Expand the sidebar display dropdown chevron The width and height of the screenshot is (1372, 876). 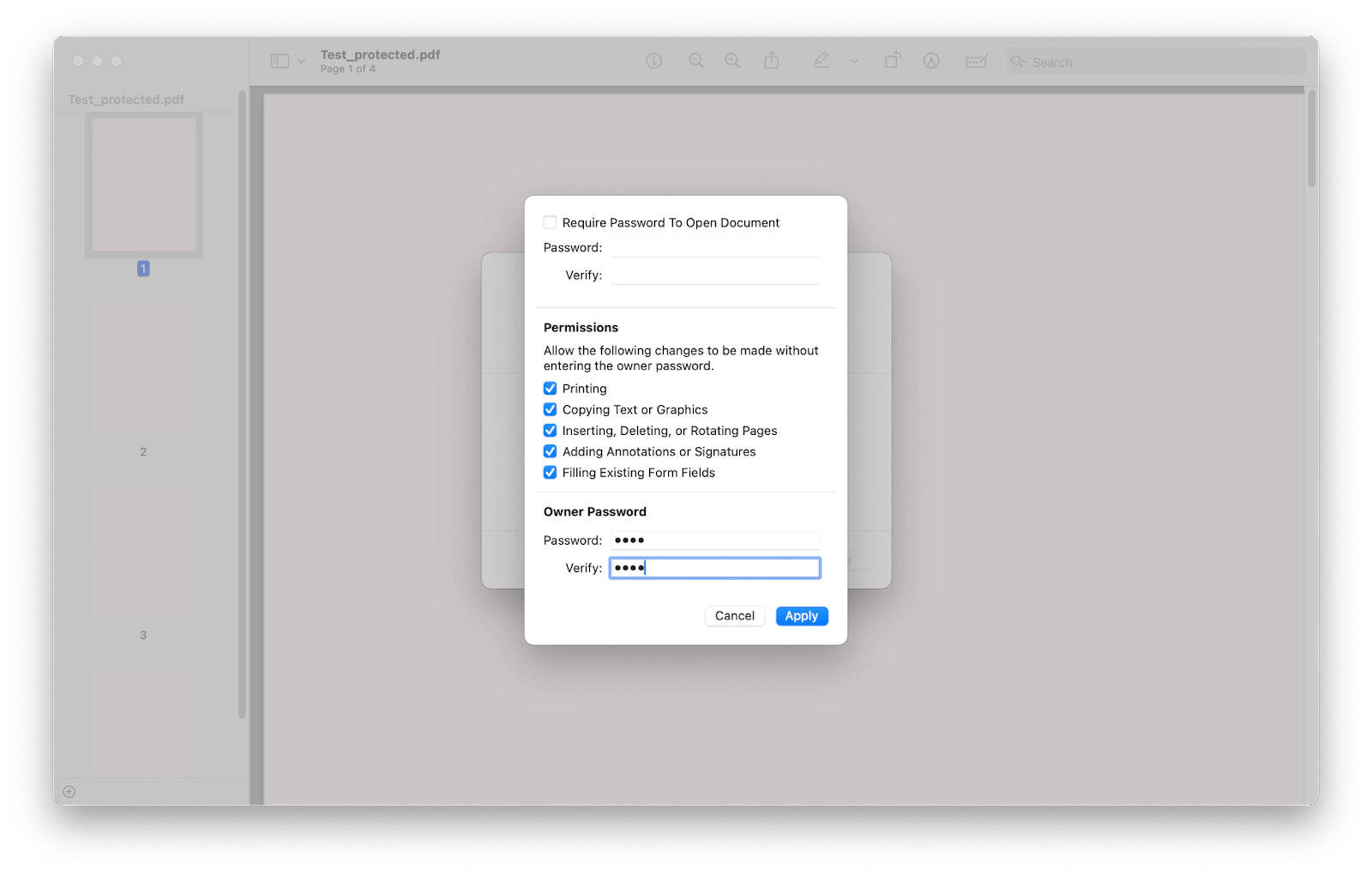[x=300, y=62]
